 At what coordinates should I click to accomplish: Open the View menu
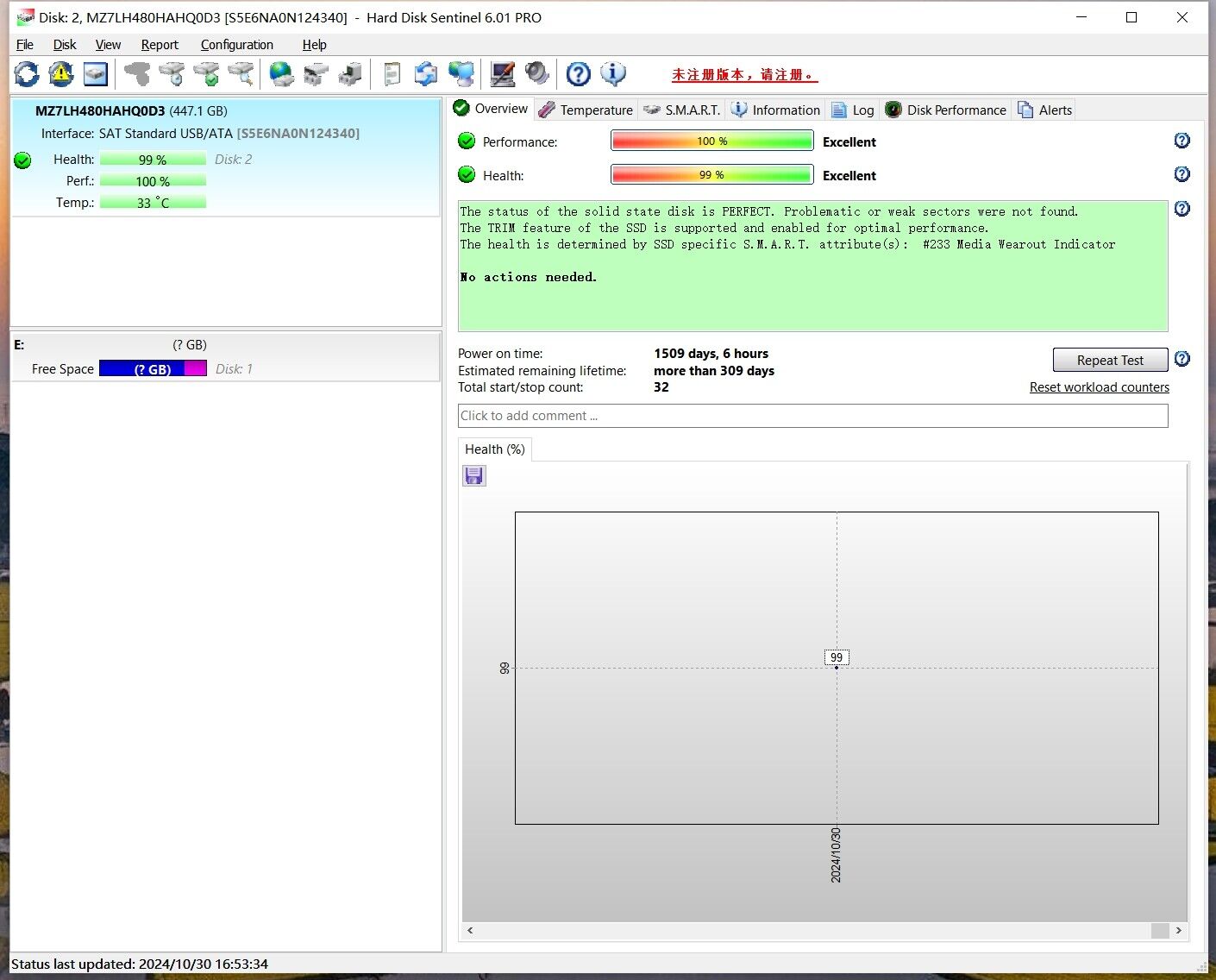coord(108,45)
